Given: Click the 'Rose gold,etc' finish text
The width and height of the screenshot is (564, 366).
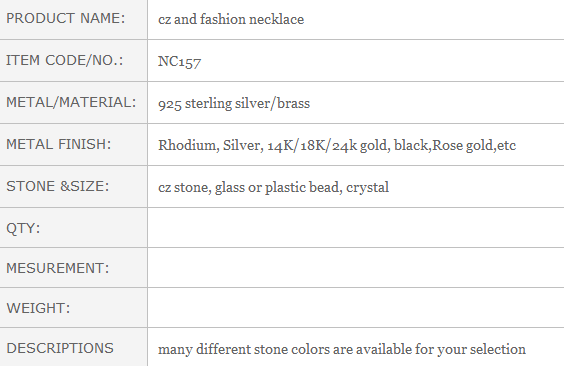Looking at the screenshot, I should (x=474, y=145).
